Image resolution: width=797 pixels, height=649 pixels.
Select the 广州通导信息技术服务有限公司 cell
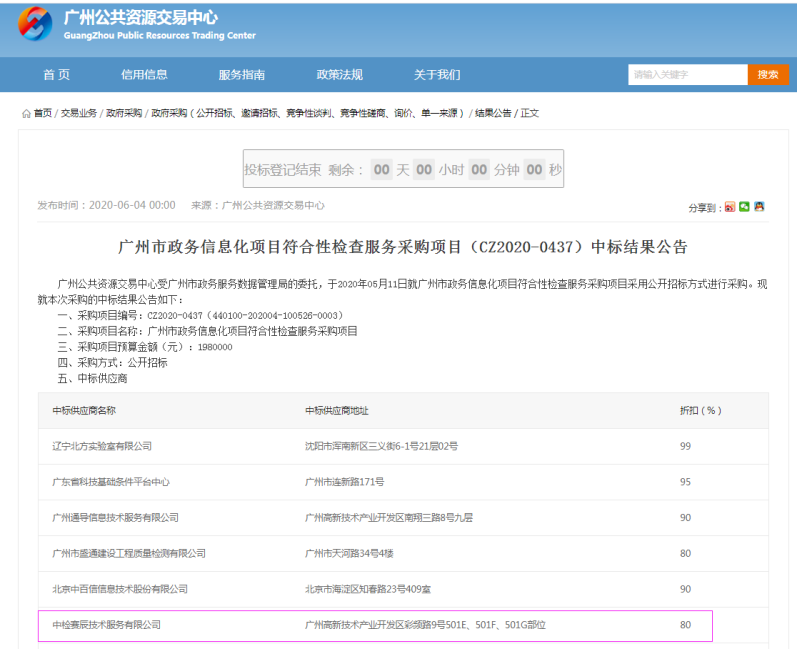115,517
